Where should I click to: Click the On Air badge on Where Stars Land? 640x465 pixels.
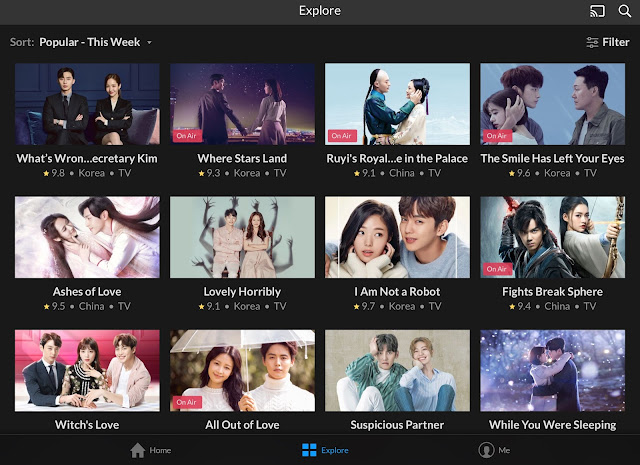pos(187,136)
